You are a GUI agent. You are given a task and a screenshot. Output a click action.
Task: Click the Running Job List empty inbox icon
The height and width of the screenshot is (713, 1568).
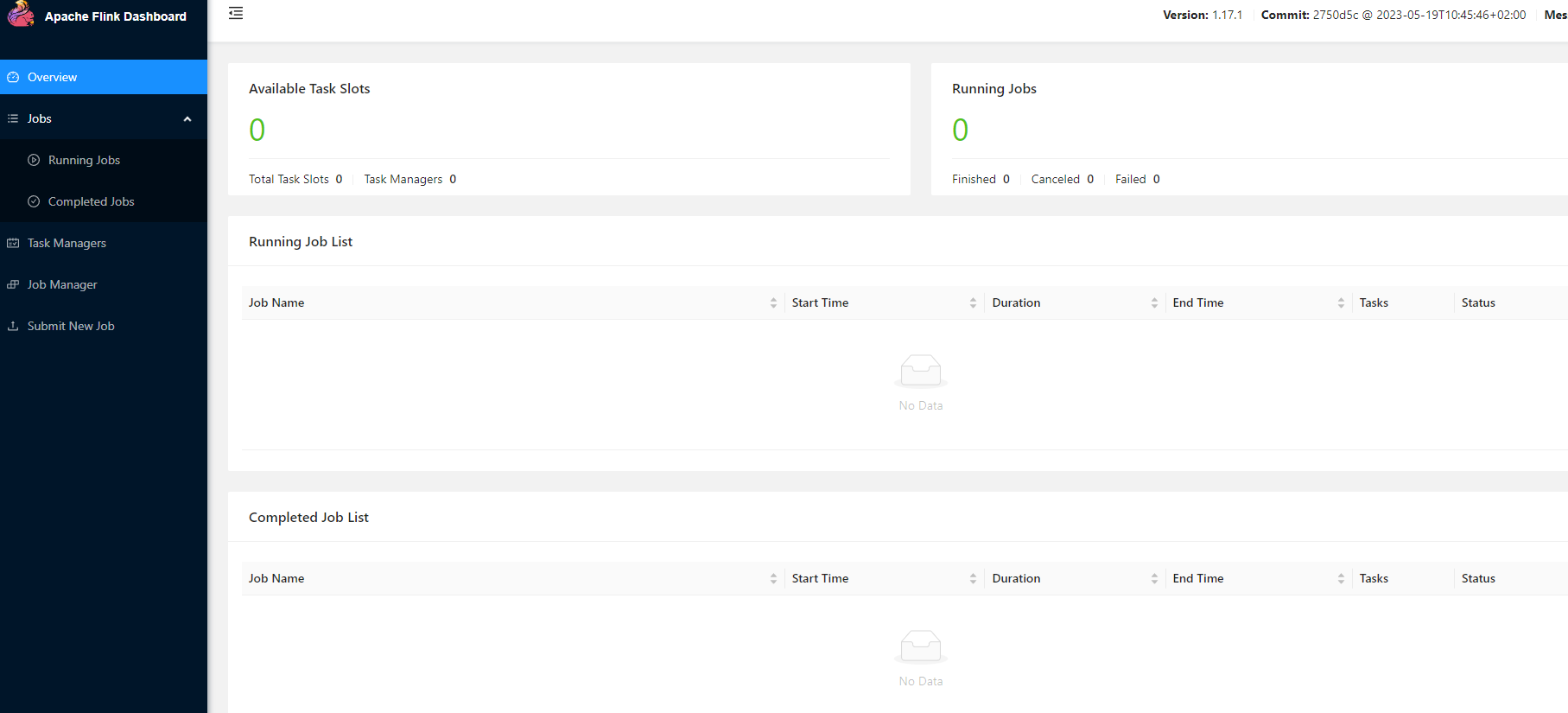(921, 371)
